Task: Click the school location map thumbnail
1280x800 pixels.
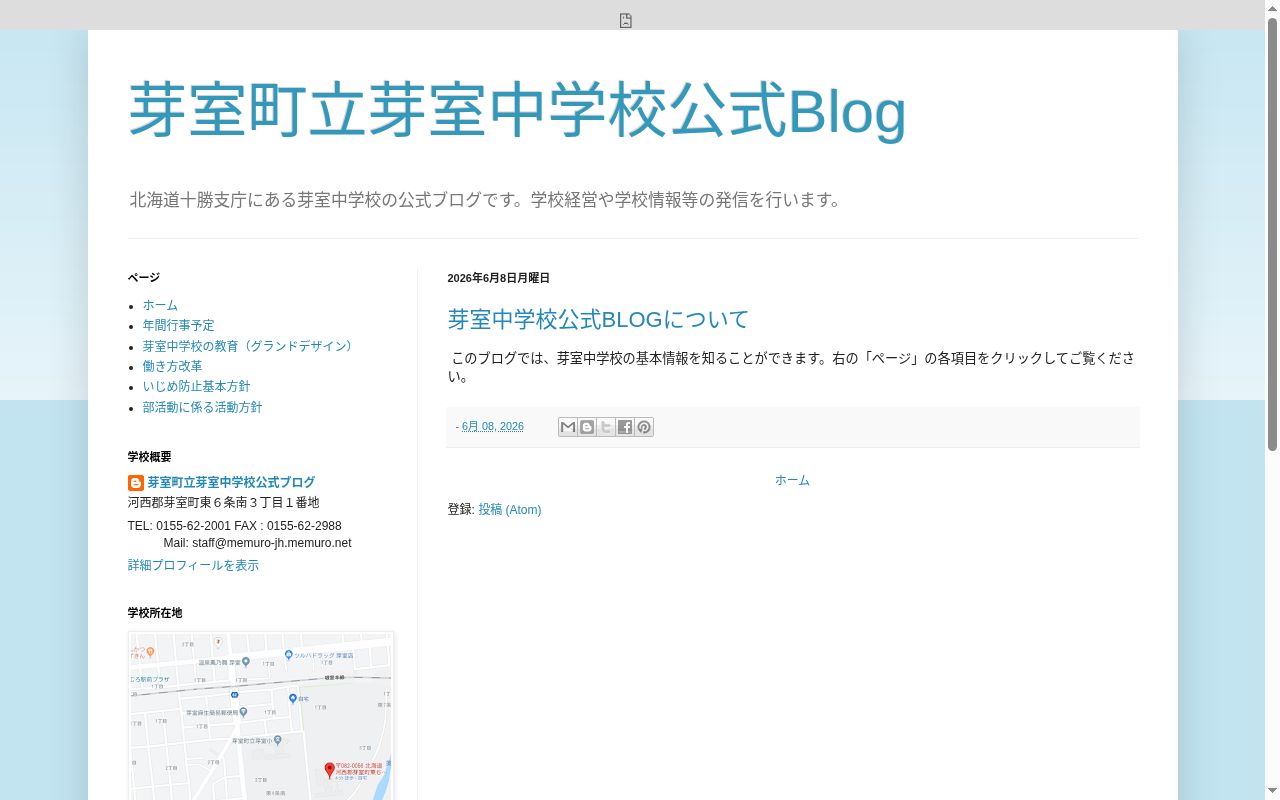Action: click(261, 716)
